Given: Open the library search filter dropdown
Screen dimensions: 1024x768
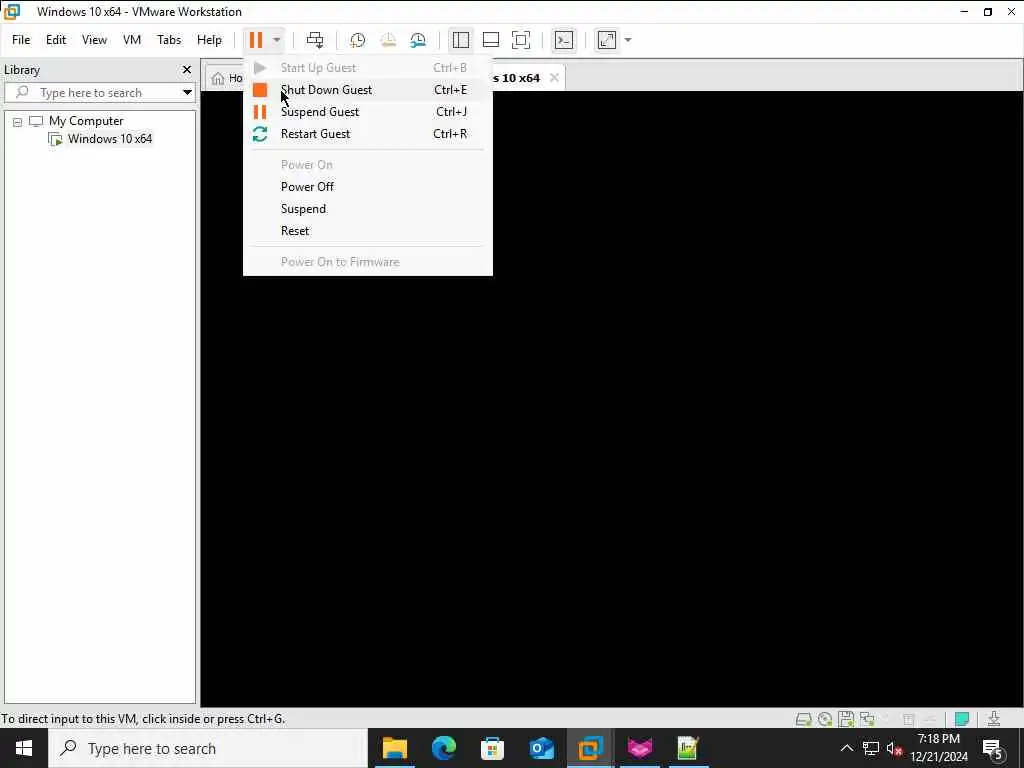Looking at the screenshot, I should [x=187, y=93].
